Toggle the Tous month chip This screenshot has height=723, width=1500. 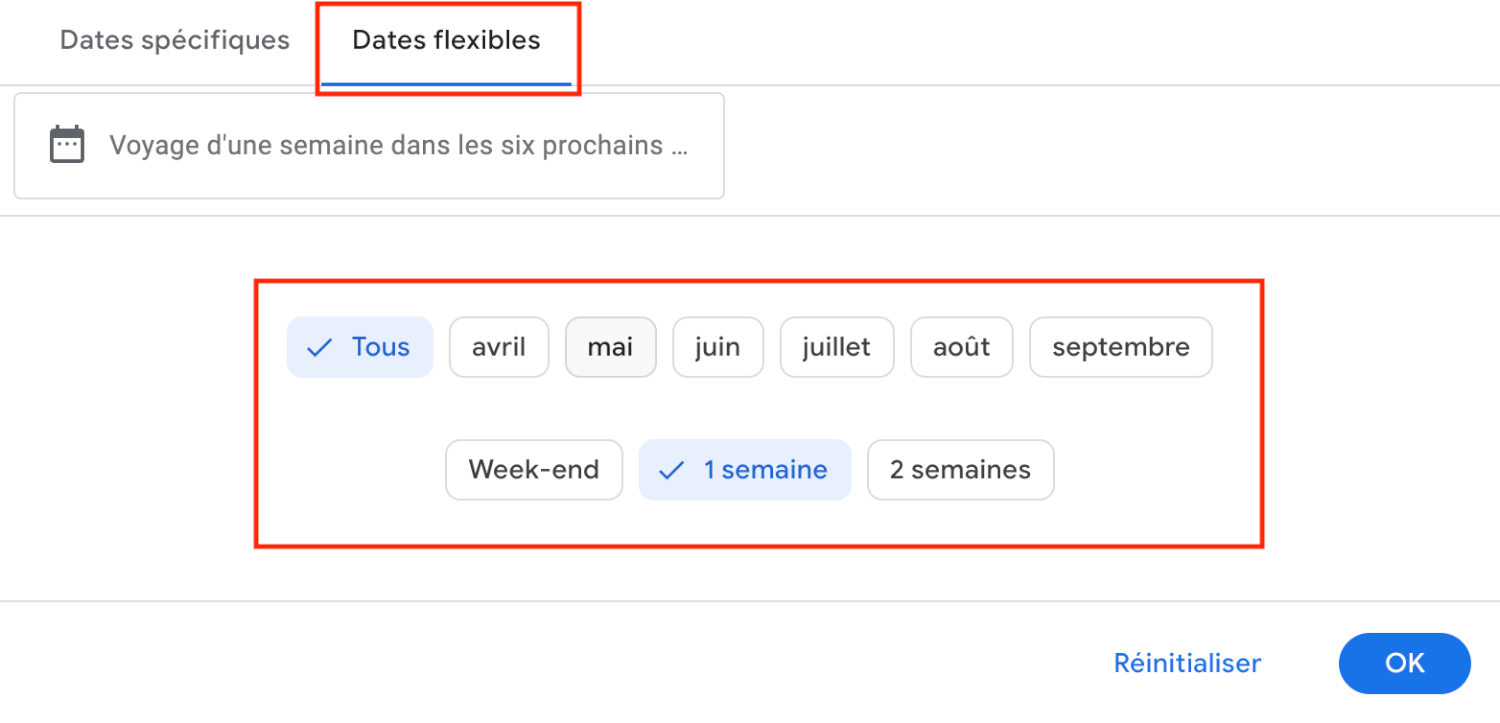tap(360, 347)
